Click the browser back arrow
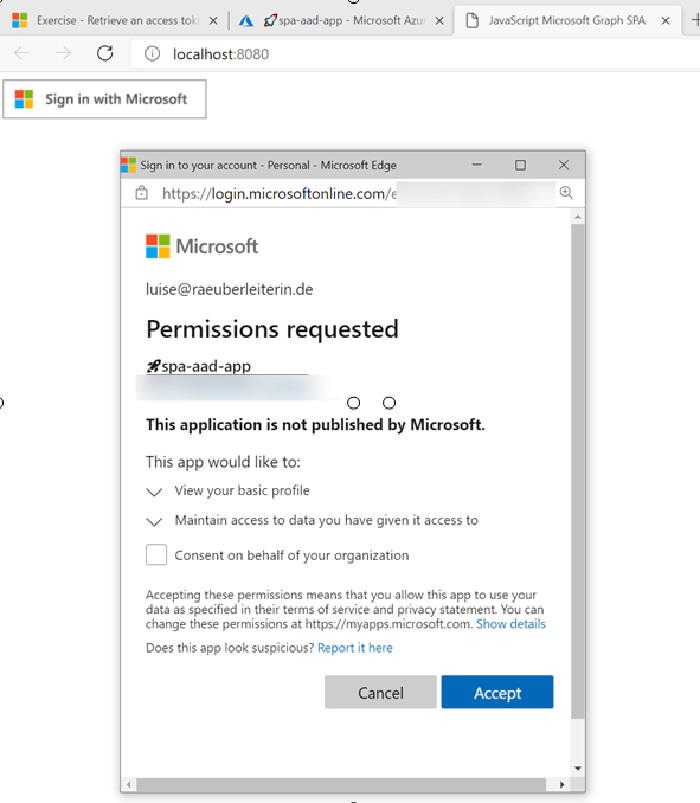This screenshot has height=803, width=700. pyautogui.click(x=22, y=53)
